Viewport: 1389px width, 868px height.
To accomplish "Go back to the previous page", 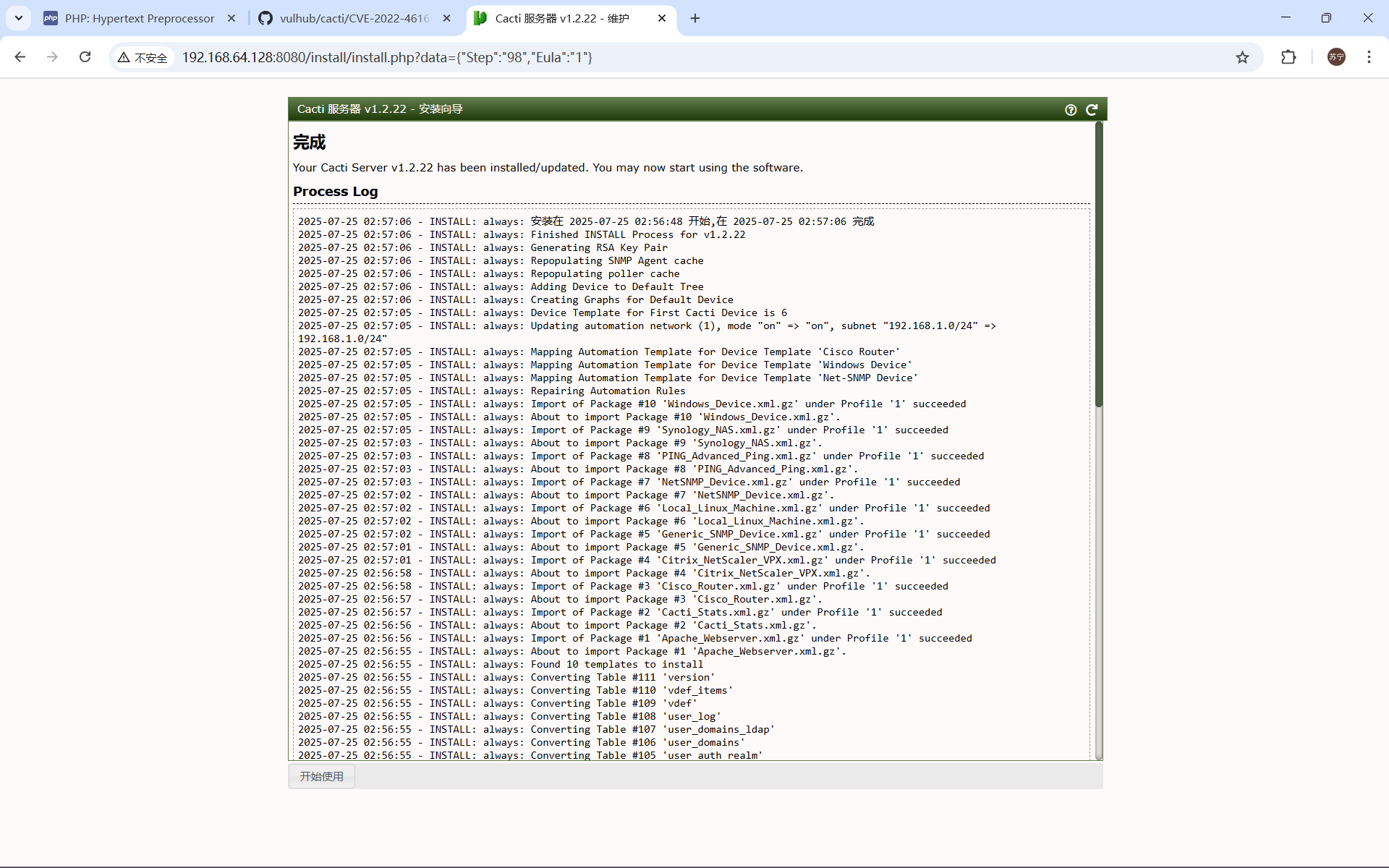I will (20, 57).
